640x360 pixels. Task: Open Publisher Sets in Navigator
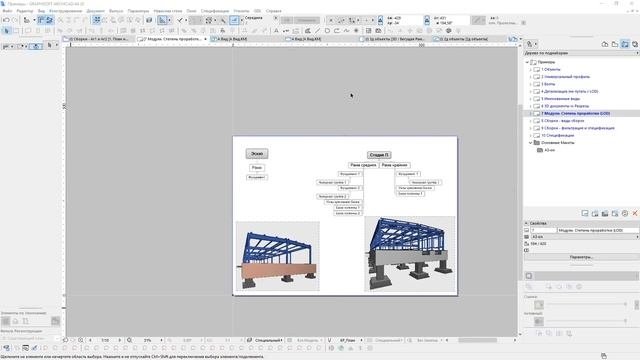635,44
